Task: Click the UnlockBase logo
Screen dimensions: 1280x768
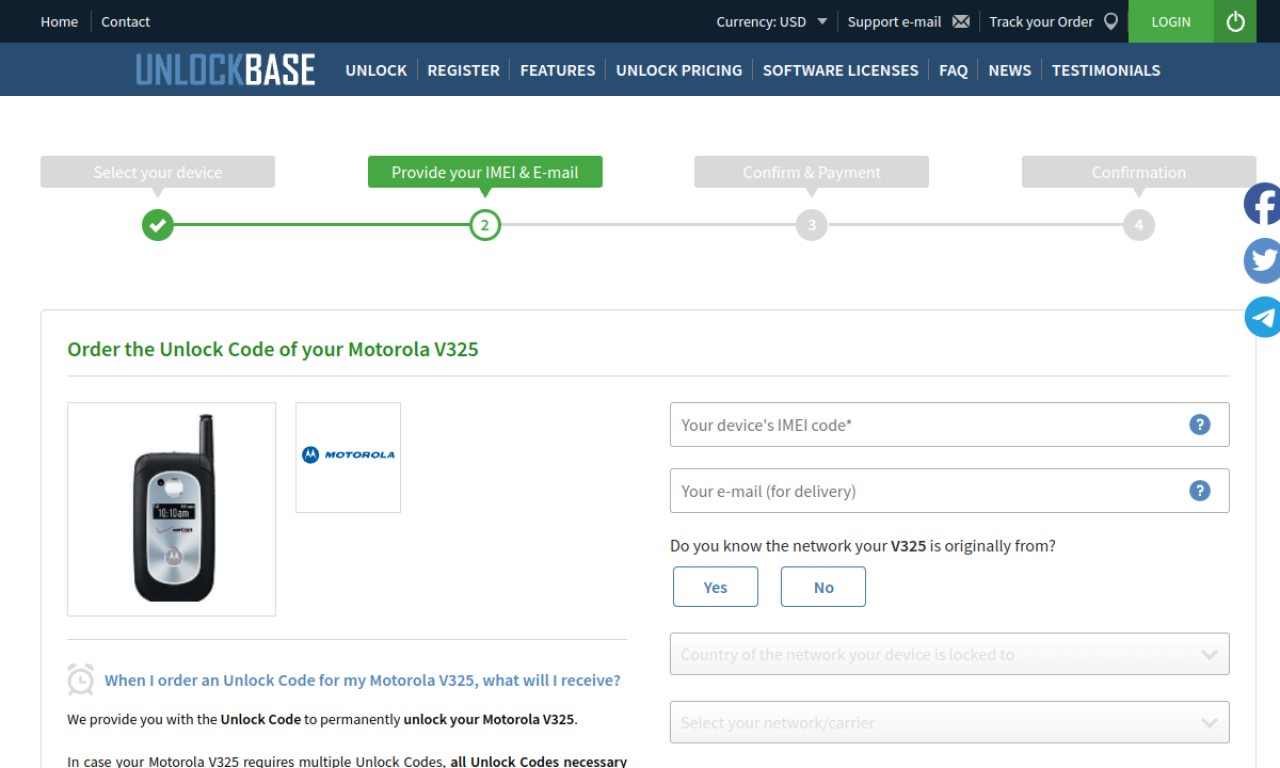Action: pos(225,70)
